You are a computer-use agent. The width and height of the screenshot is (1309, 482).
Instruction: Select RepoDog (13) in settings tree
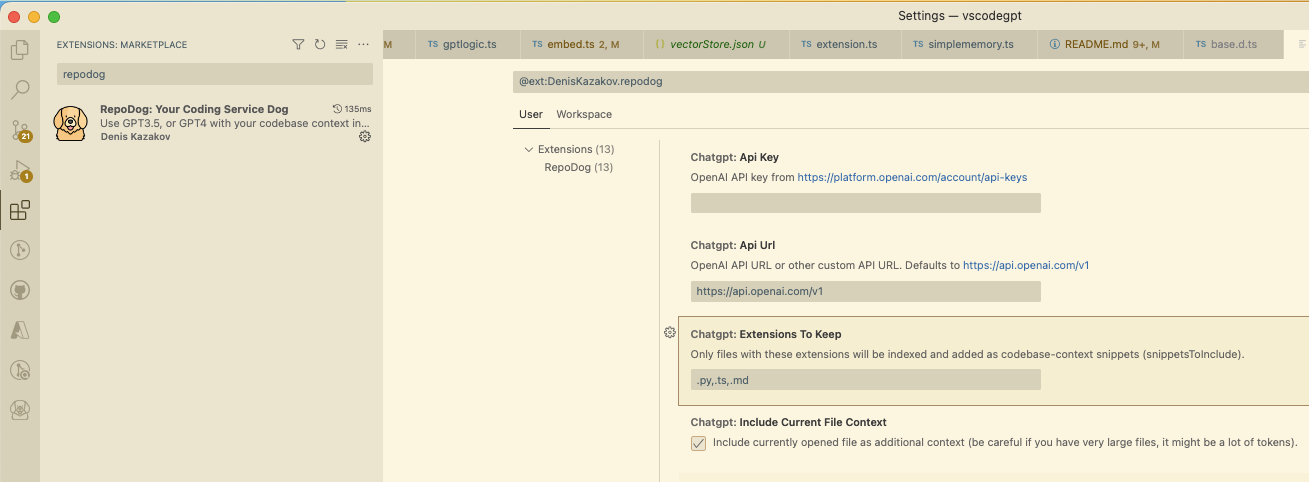(x=579, y=167)
